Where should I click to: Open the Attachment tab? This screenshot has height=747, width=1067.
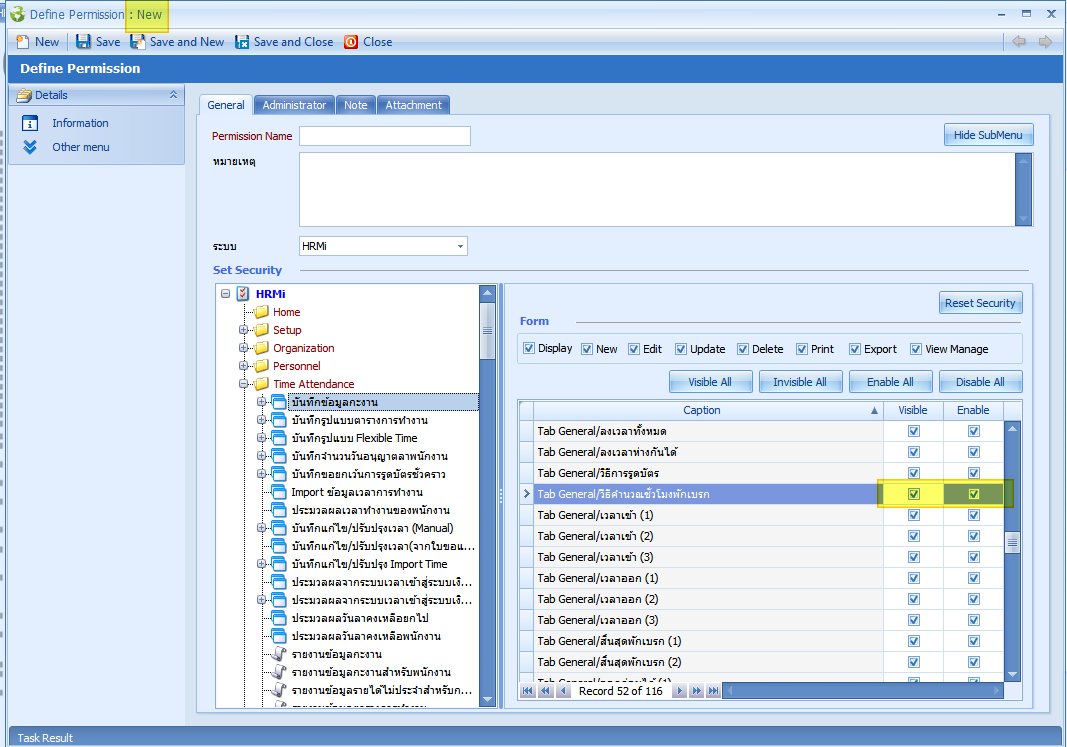pyautogui.click(x=413, y=105)
